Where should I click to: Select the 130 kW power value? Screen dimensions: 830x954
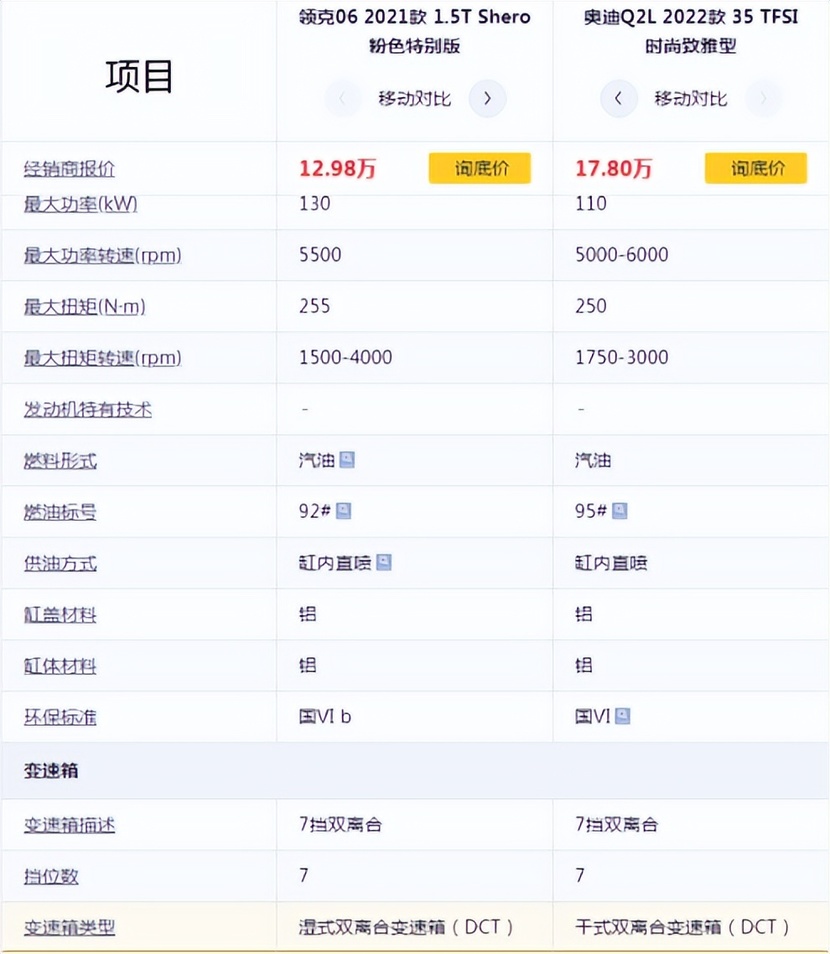315,203
